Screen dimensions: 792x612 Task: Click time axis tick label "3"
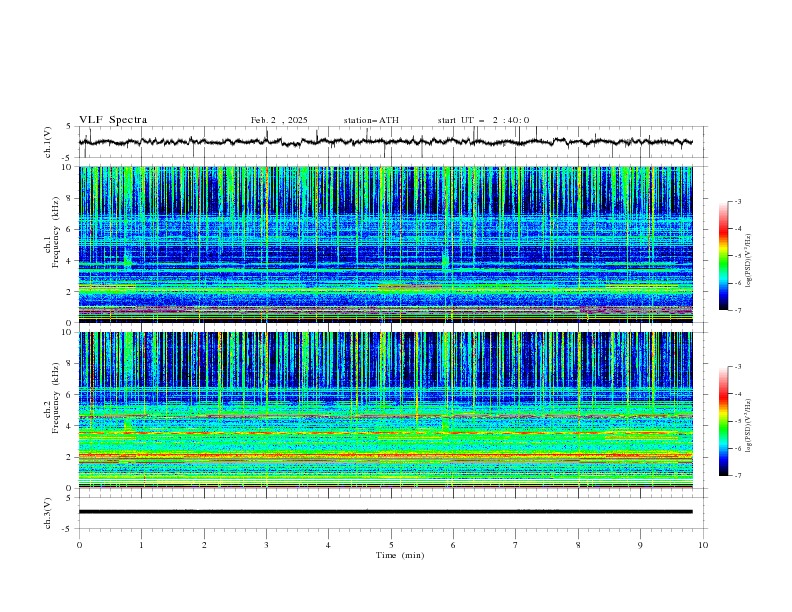pyautogui.click(x=266, y=545)
